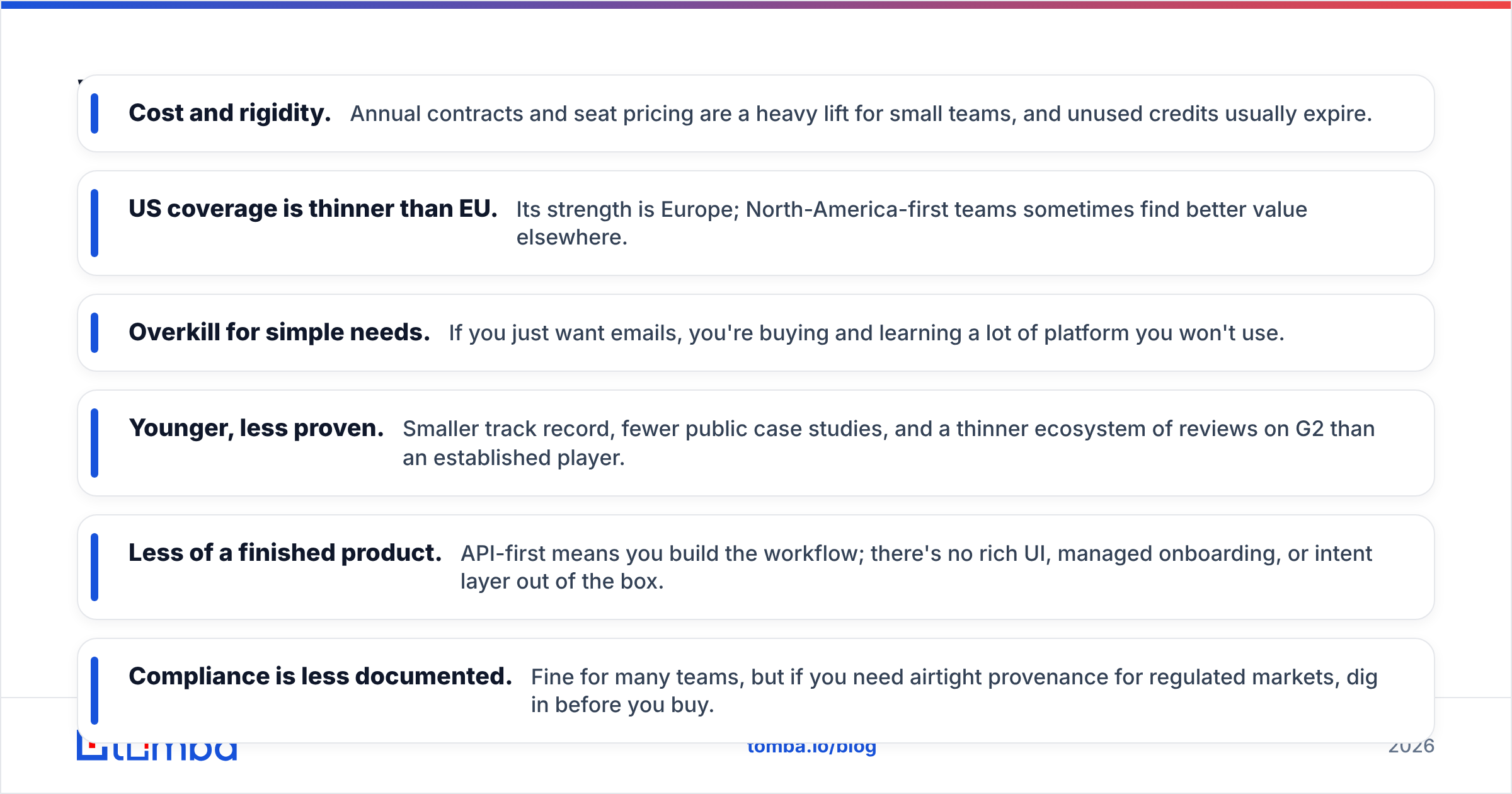This screenshot has height=794, width=1512.
Task: Click the 'Younger, less proven.' heading
Action: [256, 429]
